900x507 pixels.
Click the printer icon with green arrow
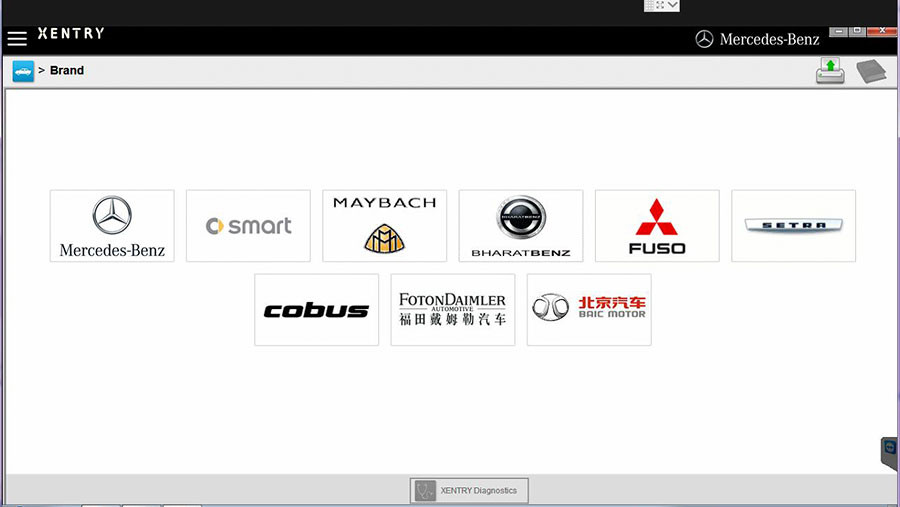[x=830, y=71]
